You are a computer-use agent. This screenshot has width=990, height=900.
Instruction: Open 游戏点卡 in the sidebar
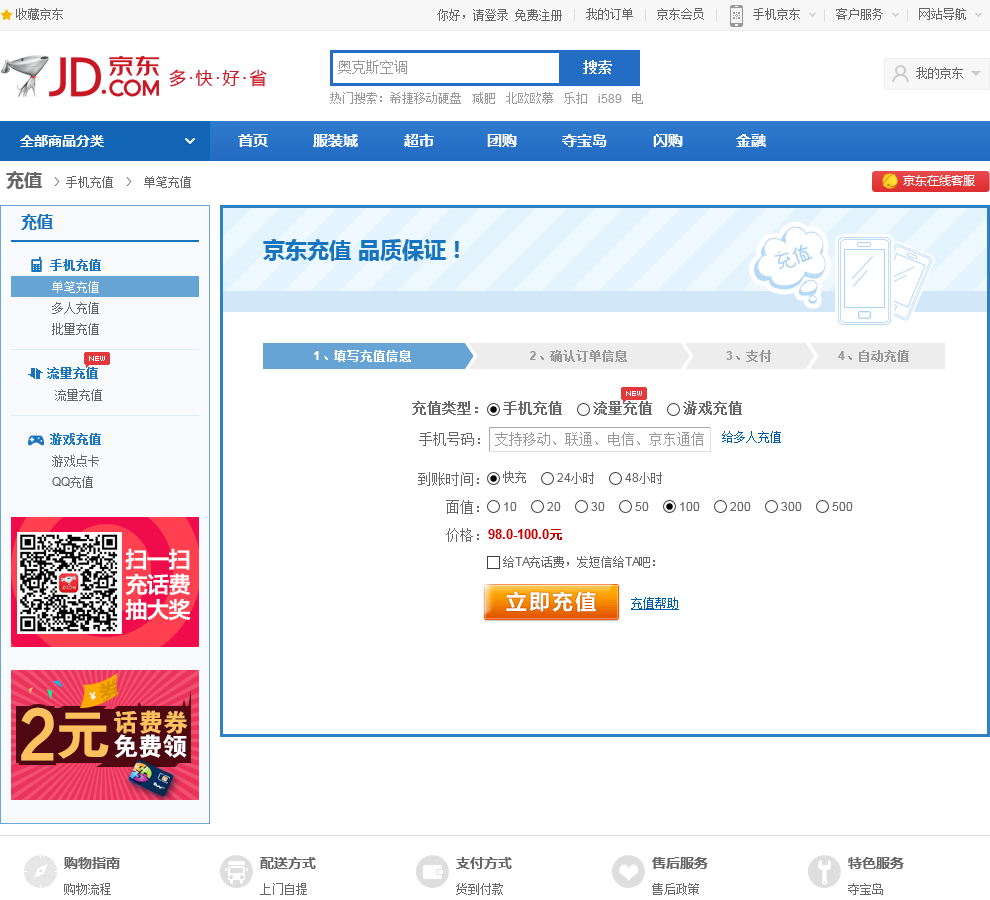[75, 462]
